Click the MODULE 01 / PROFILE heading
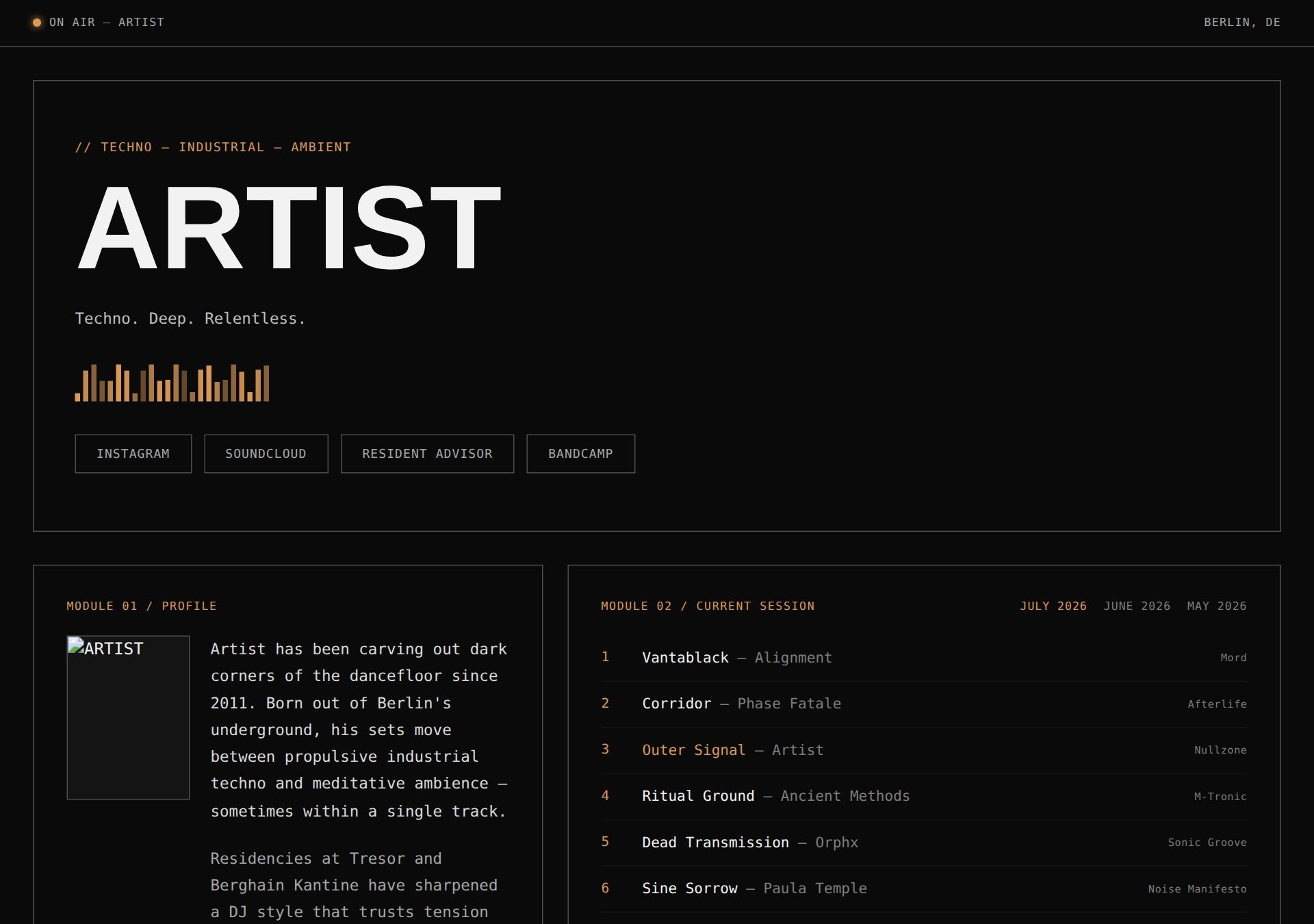 (142, 606)
